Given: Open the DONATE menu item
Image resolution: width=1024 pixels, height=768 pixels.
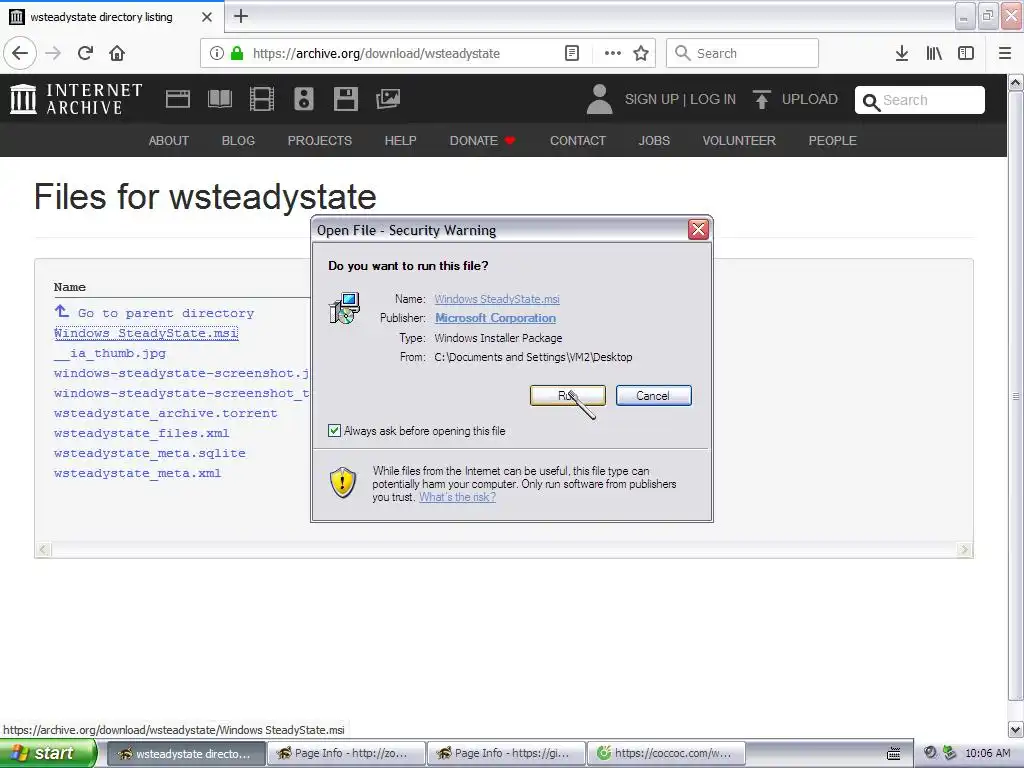Looking at the screenshot, I should point(482,140).
